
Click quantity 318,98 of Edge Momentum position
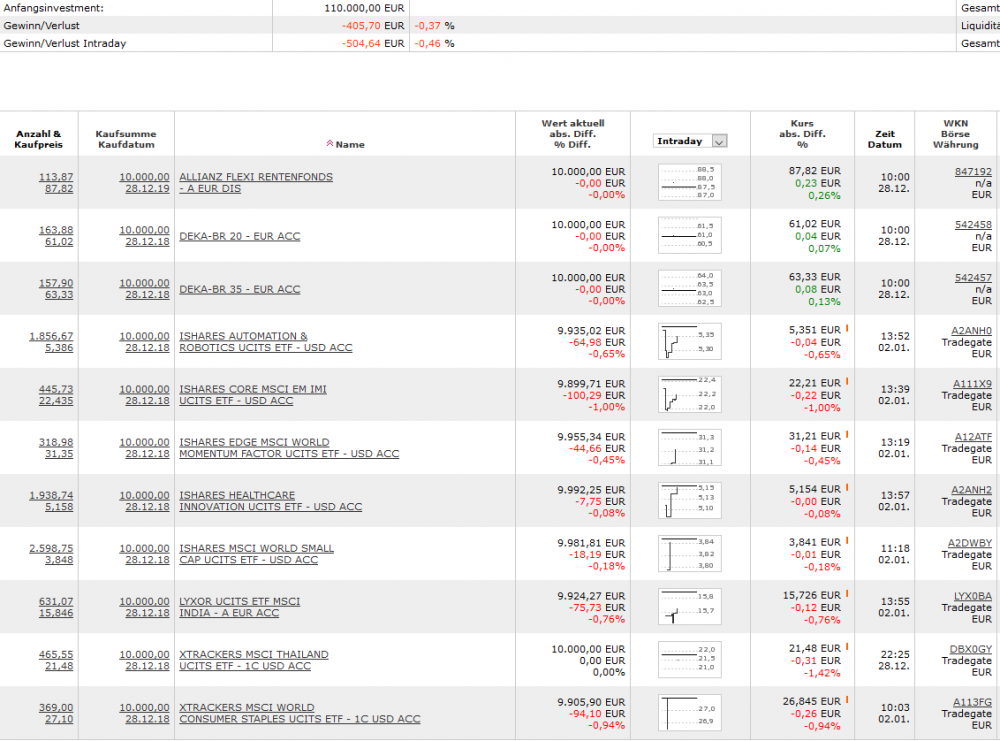coord(56,442)
